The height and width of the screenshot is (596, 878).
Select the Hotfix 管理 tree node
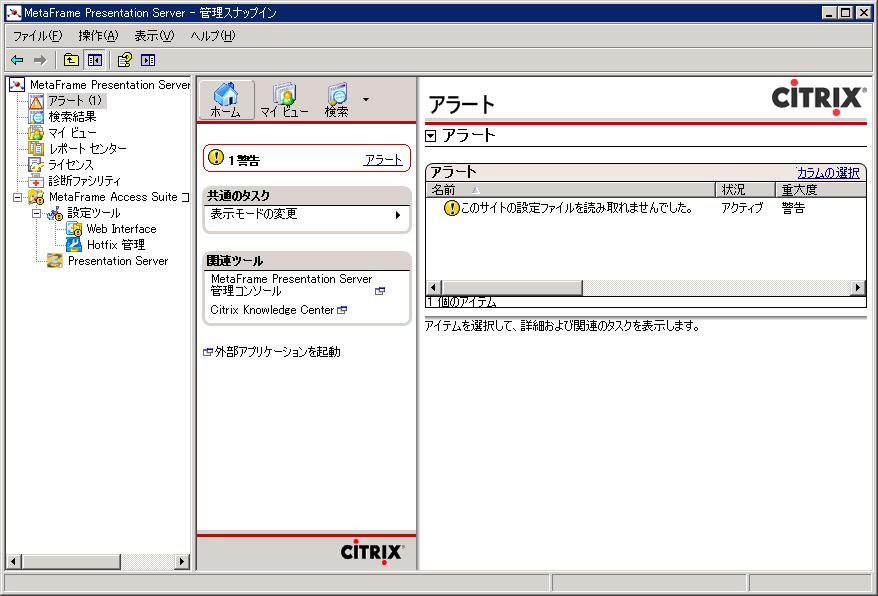point(115,245)
